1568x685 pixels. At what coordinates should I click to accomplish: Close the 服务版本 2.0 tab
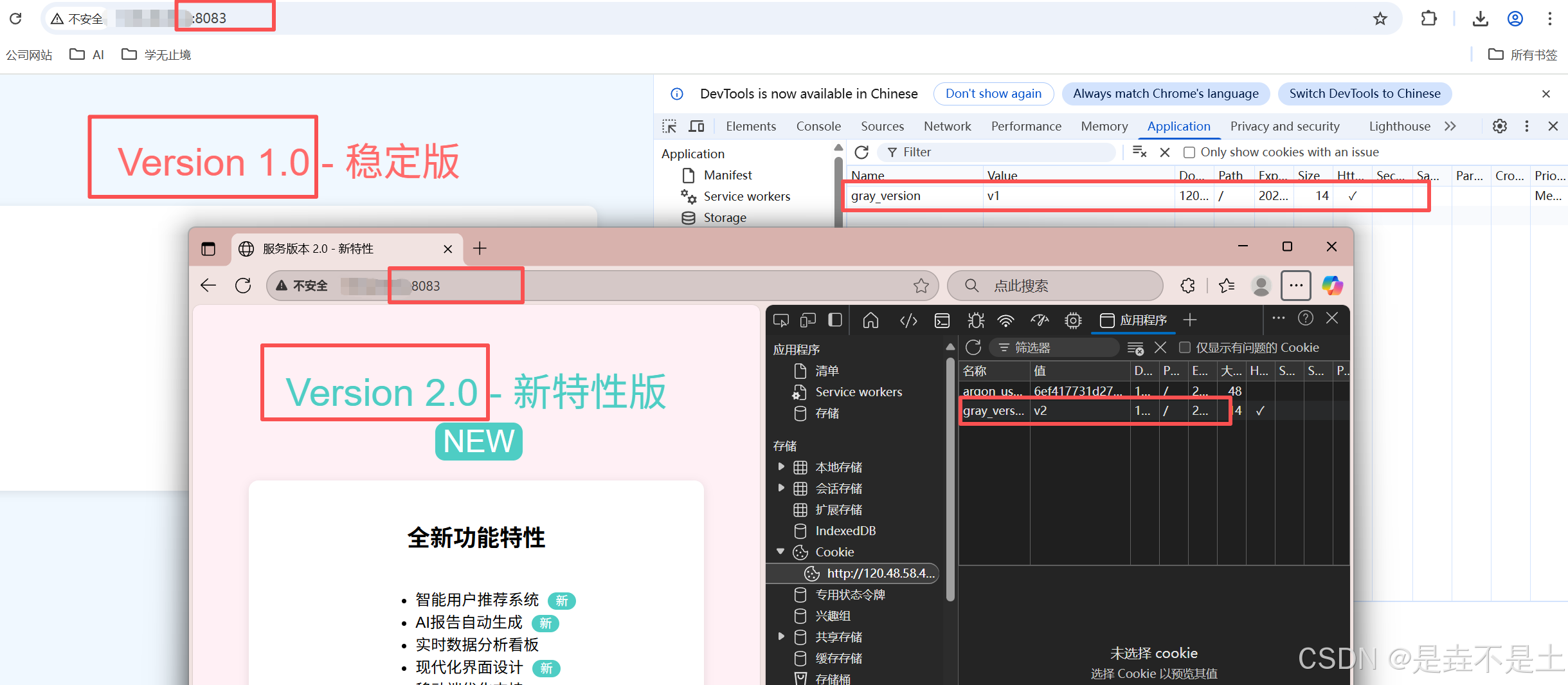pyautogui.click(x=447, y=248)
